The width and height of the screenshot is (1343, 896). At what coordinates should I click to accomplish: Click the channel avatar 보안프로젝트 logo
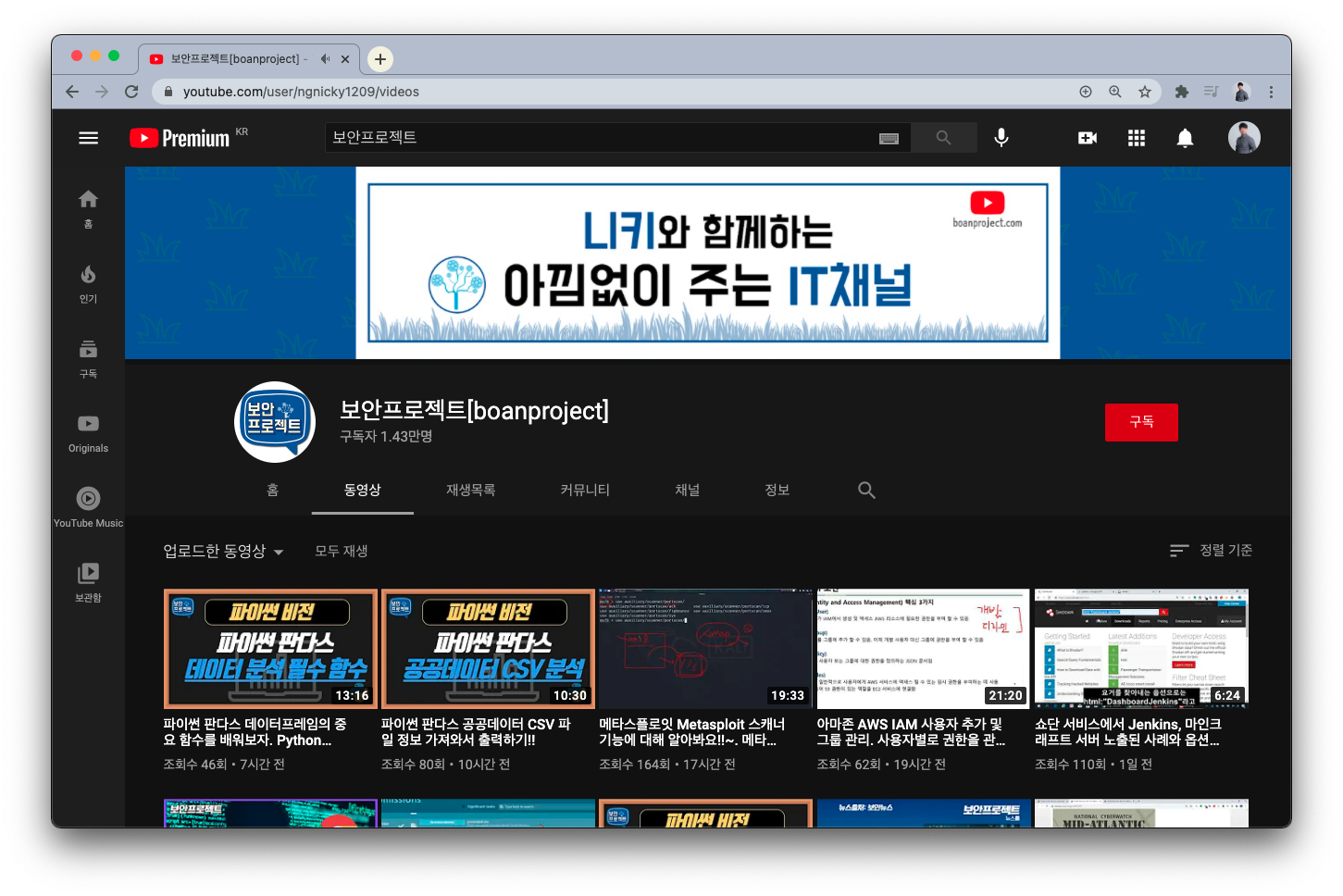275,422
